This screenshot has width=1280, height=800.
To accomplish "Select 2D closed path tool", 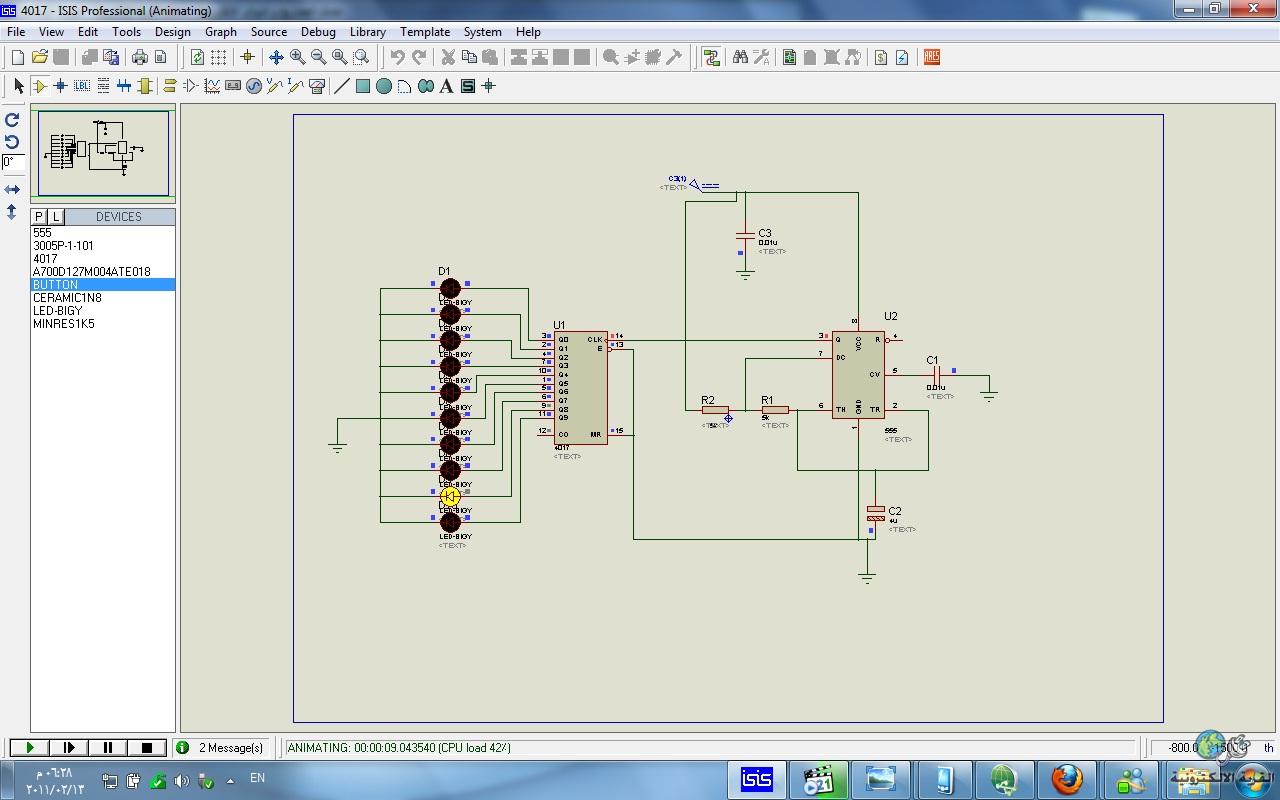I will (x=426, y=87).
